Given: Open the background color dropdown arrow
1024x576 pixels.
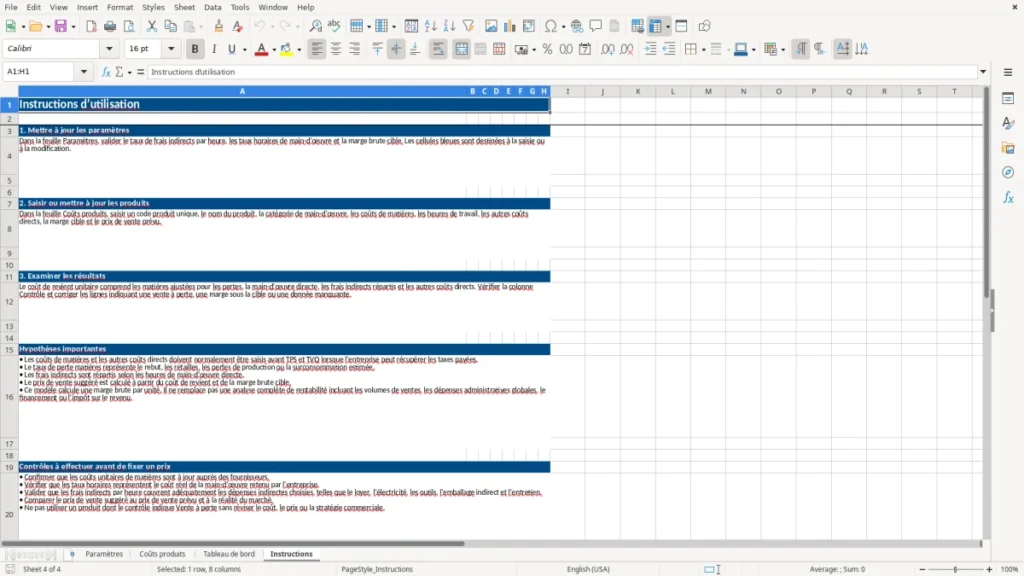Looking at the screenshot, I should click(x=299, y=50).
